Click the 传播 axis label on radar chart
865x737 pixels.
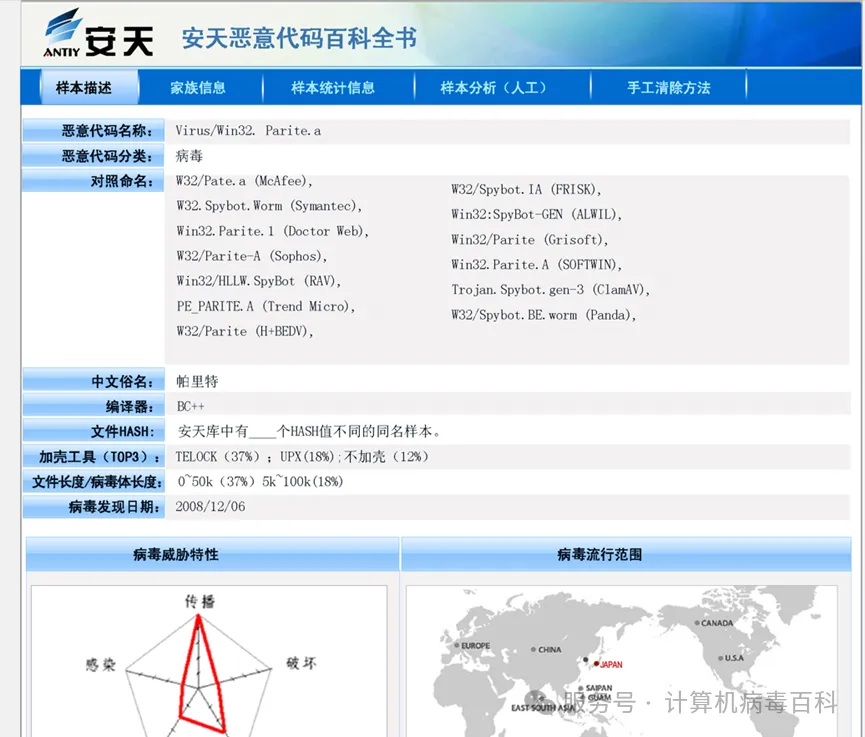tap(200, 601)
